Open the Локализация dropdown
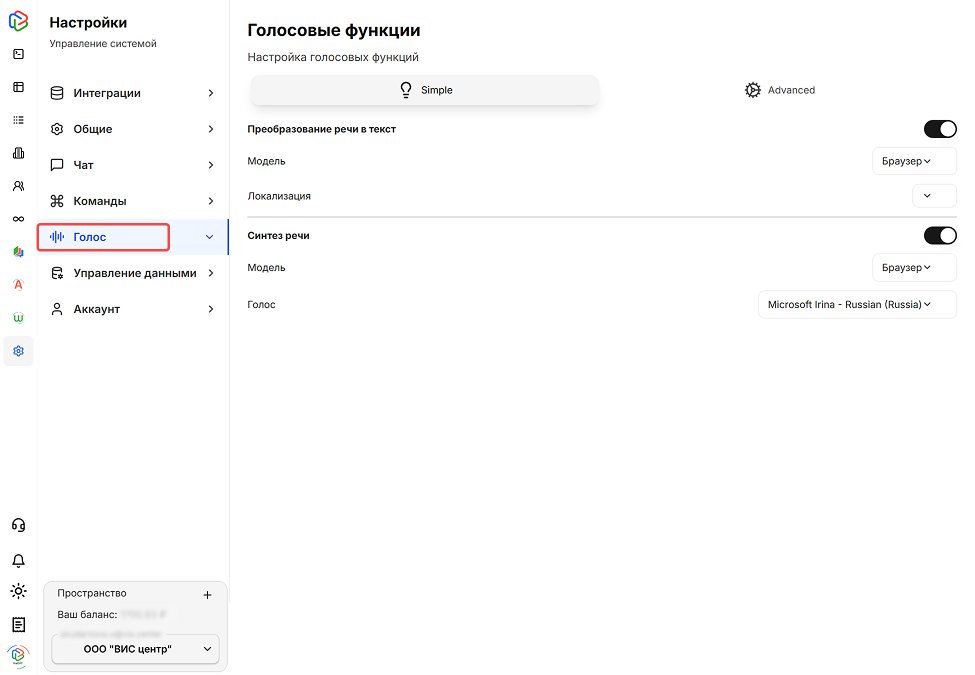The width and height of the screenshot is (975, 675). 934,196
